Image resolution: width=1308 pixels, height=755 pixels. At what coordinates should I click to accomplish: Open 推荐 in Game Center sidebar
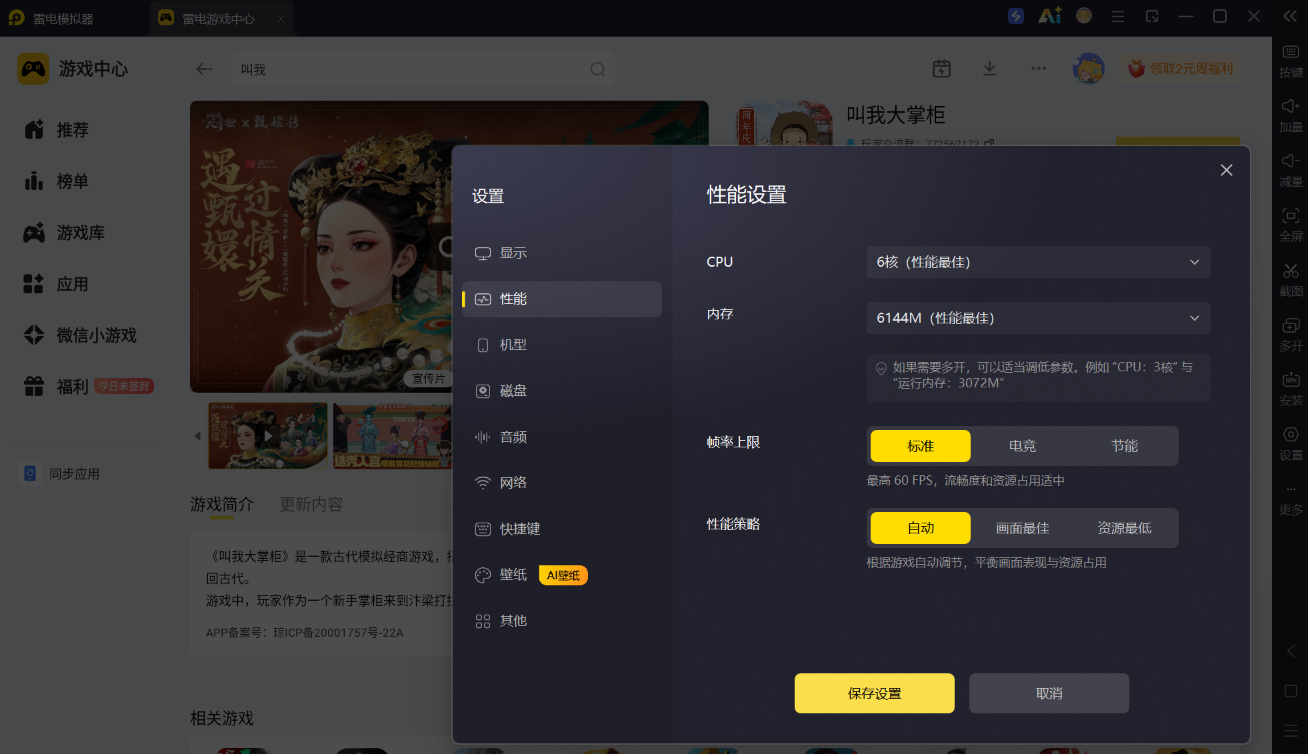click(x=72, y=130)
